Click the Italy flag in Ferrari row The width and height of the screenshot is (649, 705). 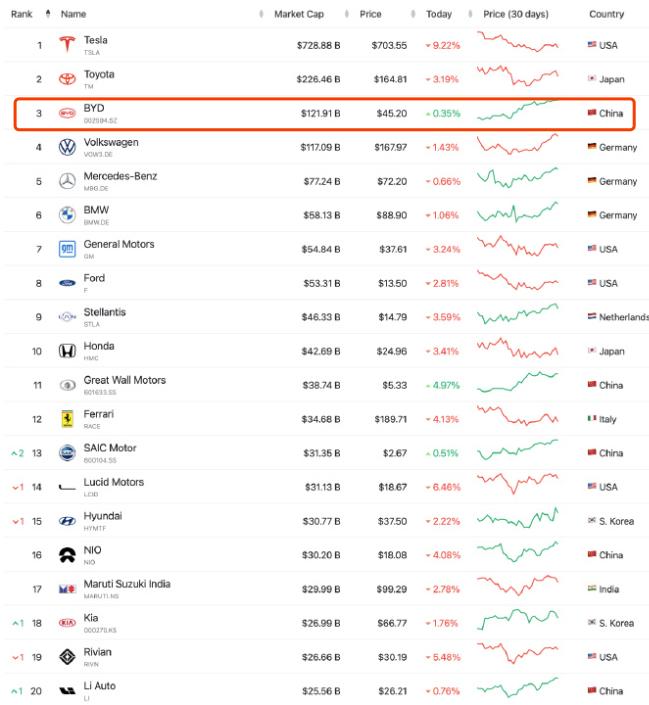pyautogui.click(x=592, y=419)
